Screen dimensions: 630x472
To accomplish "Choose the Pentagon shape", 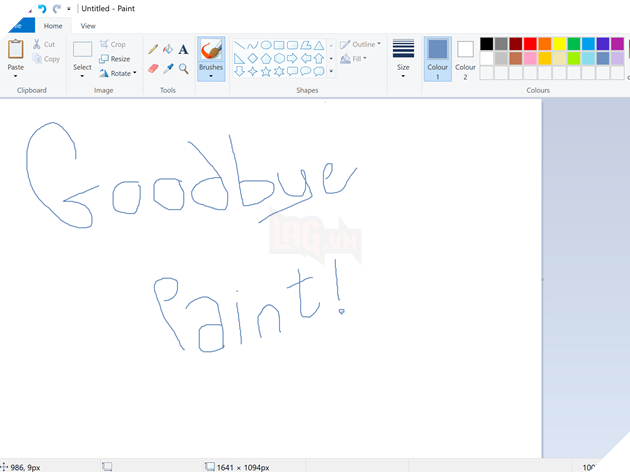I will point(266,59).
